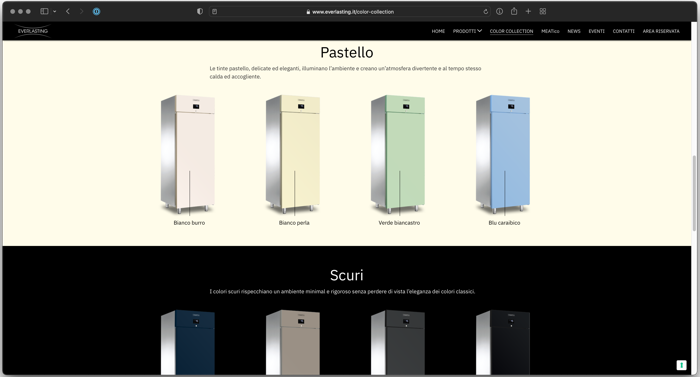Screen dimensions: 700x377
Task: Select the Bianco burro refrigerator image
Action: click(188, 154)
